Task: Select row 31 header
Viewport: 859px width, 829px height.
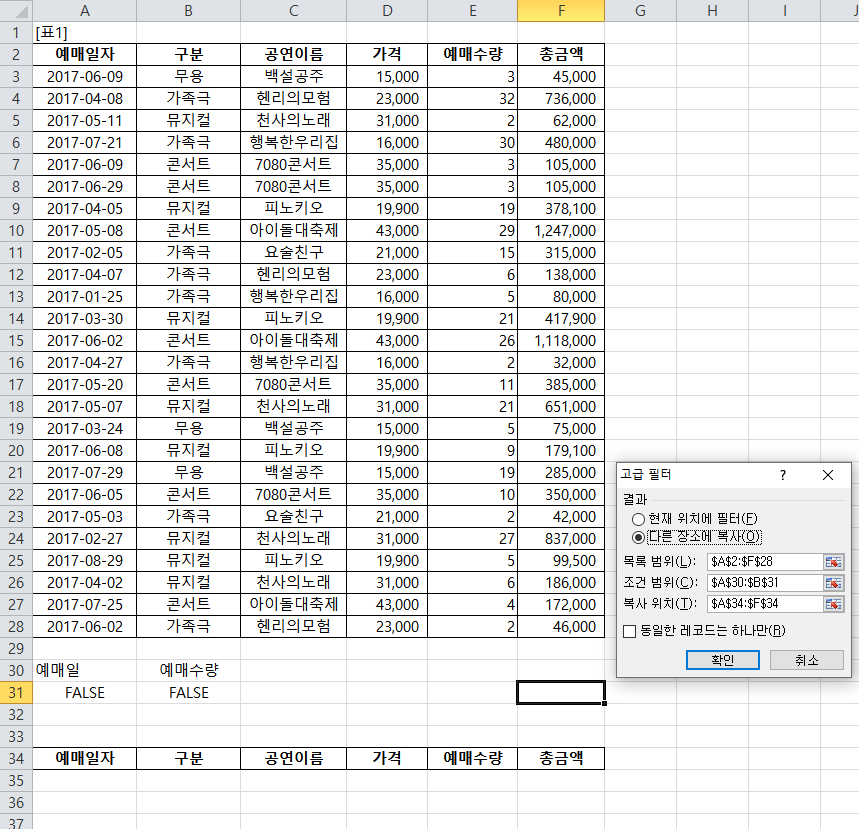Action: click(15, 692)
